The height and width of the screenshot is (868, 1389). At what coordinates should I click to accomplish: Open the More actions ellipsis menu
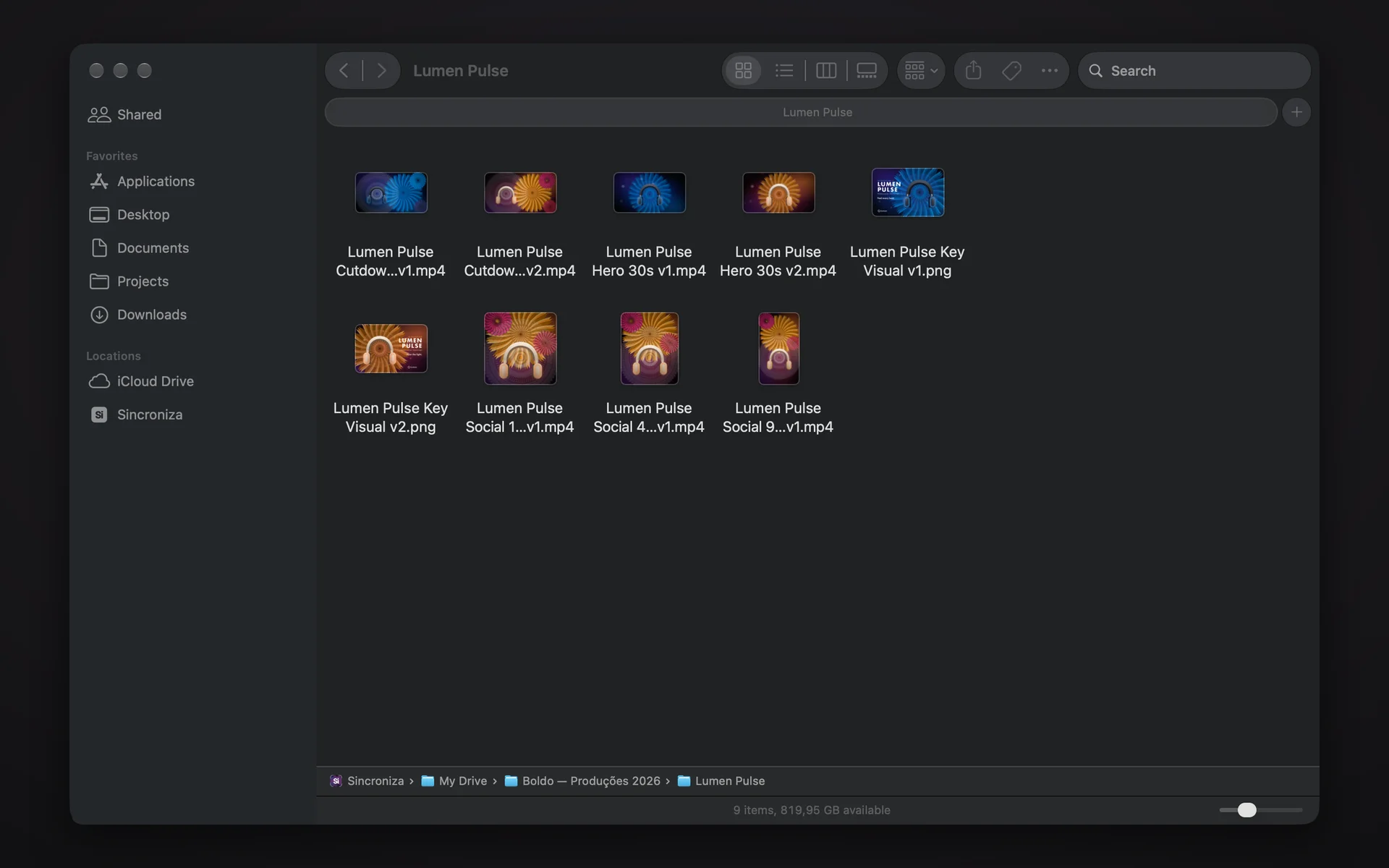(1050, 70)
